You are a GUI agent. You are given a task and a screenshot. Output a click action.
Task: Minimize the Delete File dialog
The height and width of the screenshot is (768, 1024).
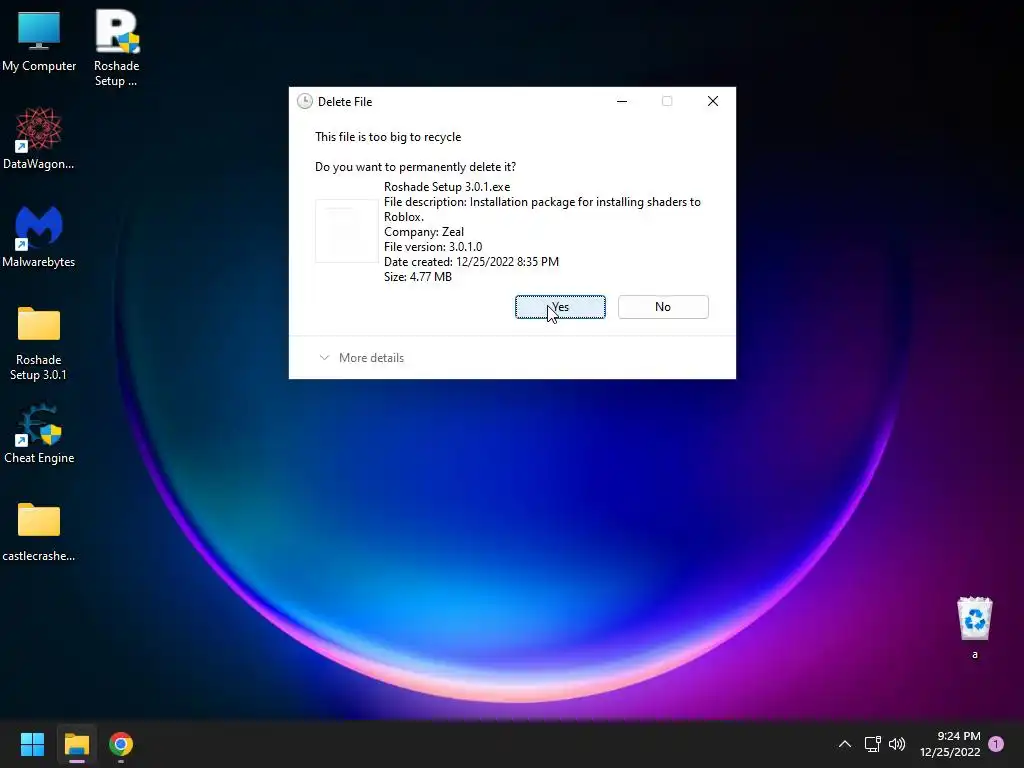[622, 101]
